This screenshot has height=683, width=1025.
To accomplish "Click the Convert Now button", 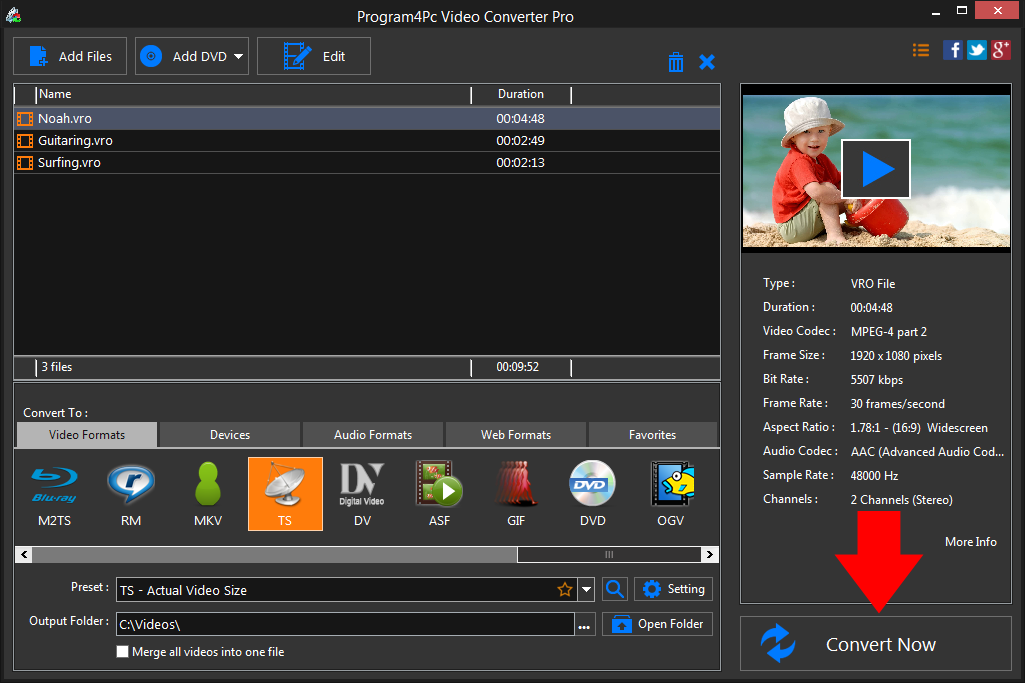I will point(876,644).
